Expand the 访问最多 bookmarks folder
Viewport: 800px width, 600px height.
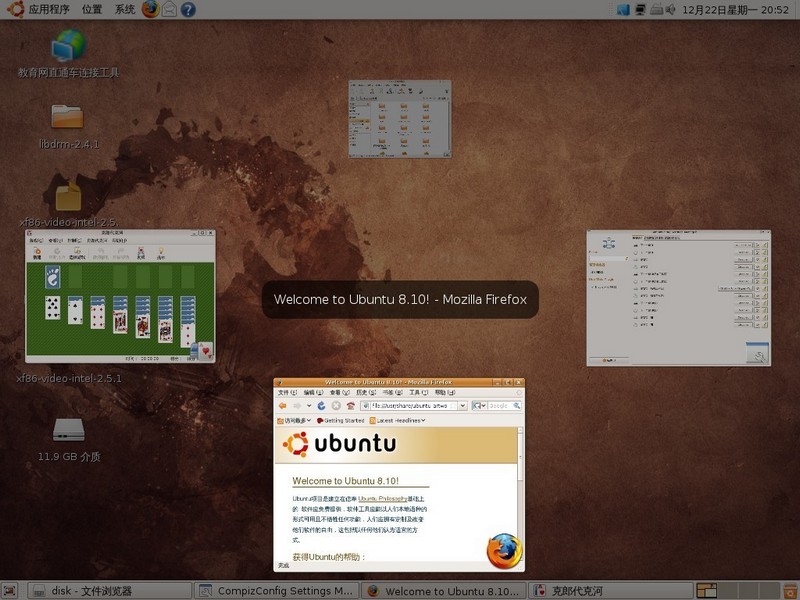click(294, 420)
